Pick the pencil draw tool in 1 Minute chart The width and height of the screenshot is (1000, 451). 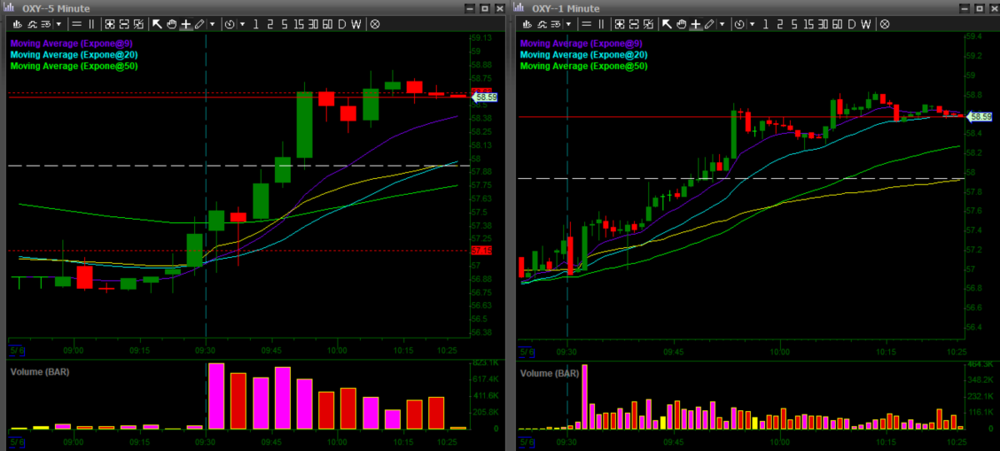click(x=709, y=22)
